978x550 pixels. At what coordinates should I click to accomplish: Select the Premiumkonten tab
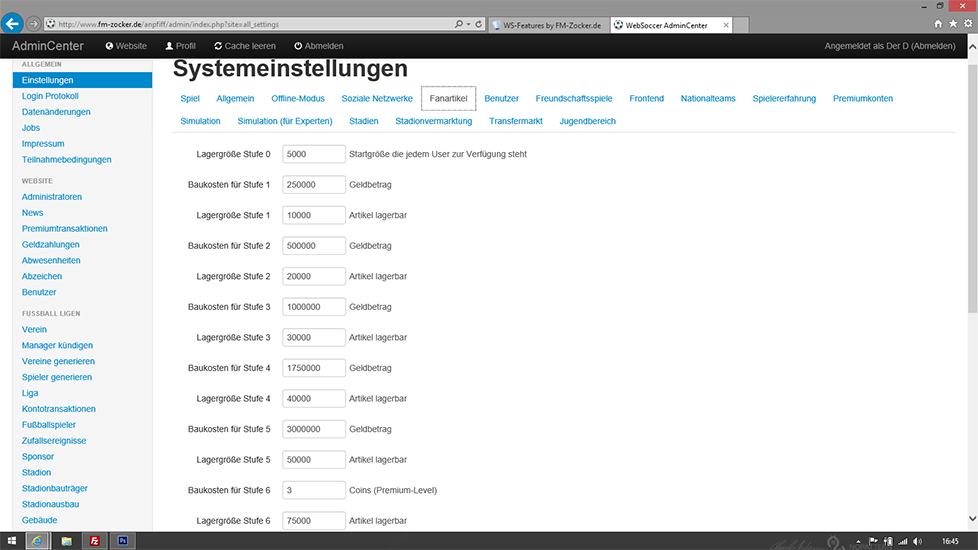point(863,99)
